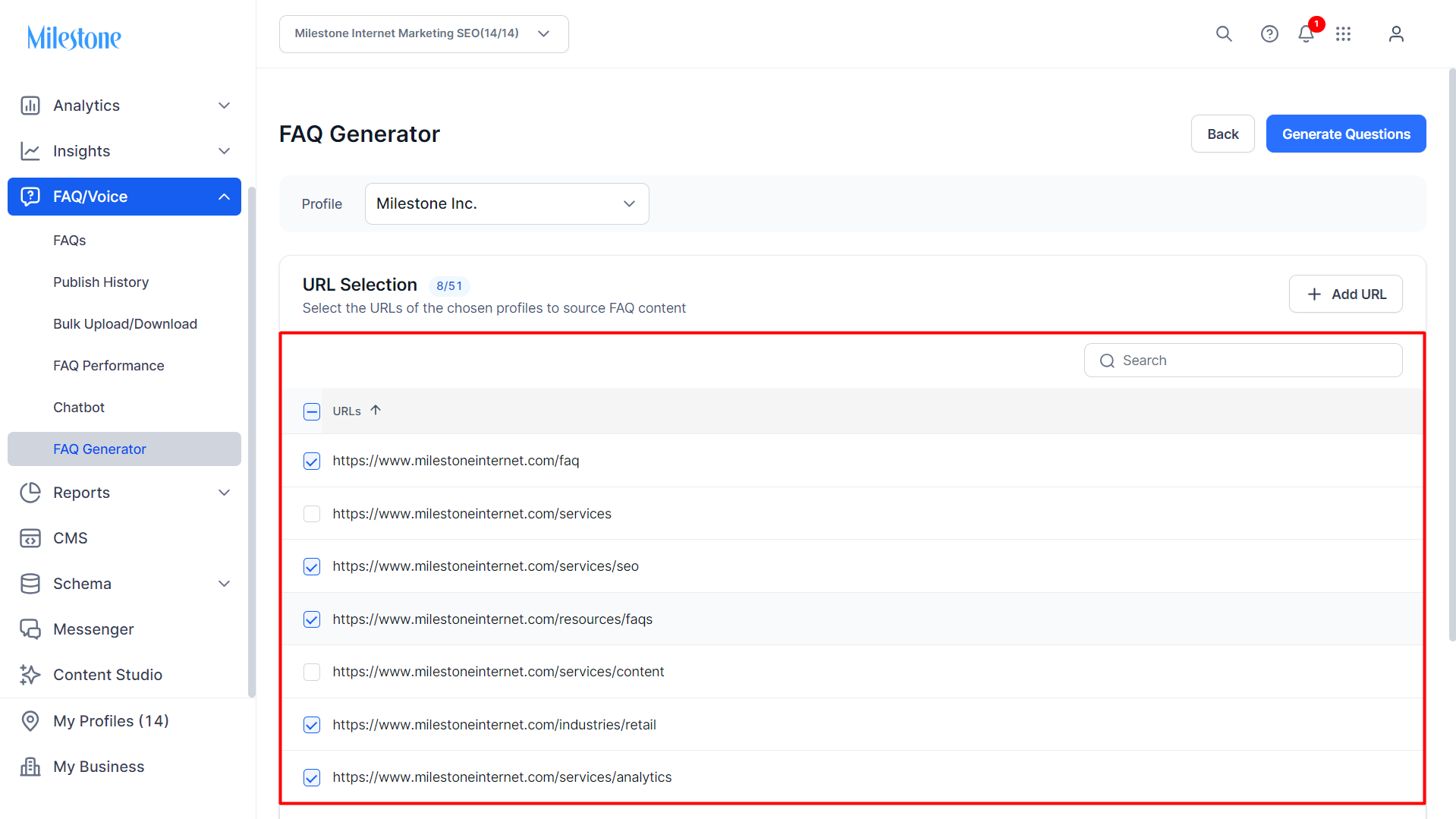The image size is (1456, 819).
Task: Click the Generate Questions button
Action: [x=1346, y=134]
